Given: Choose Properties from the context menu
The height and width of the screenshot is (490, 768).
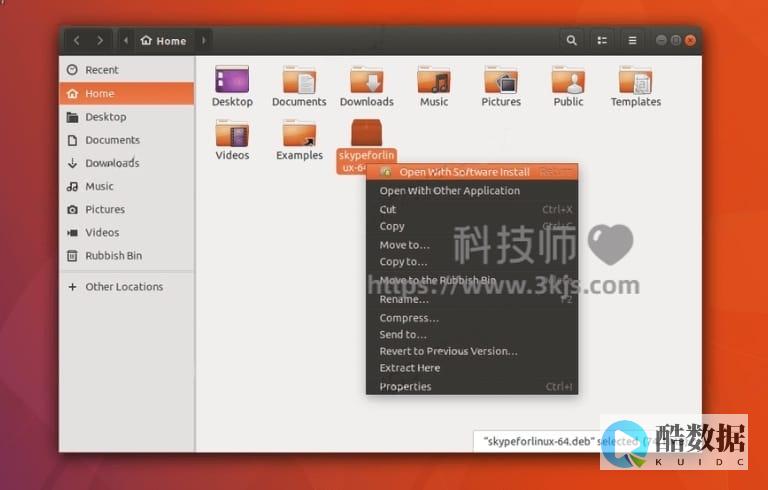Looking at the screenshot, I should pos(472,386).
